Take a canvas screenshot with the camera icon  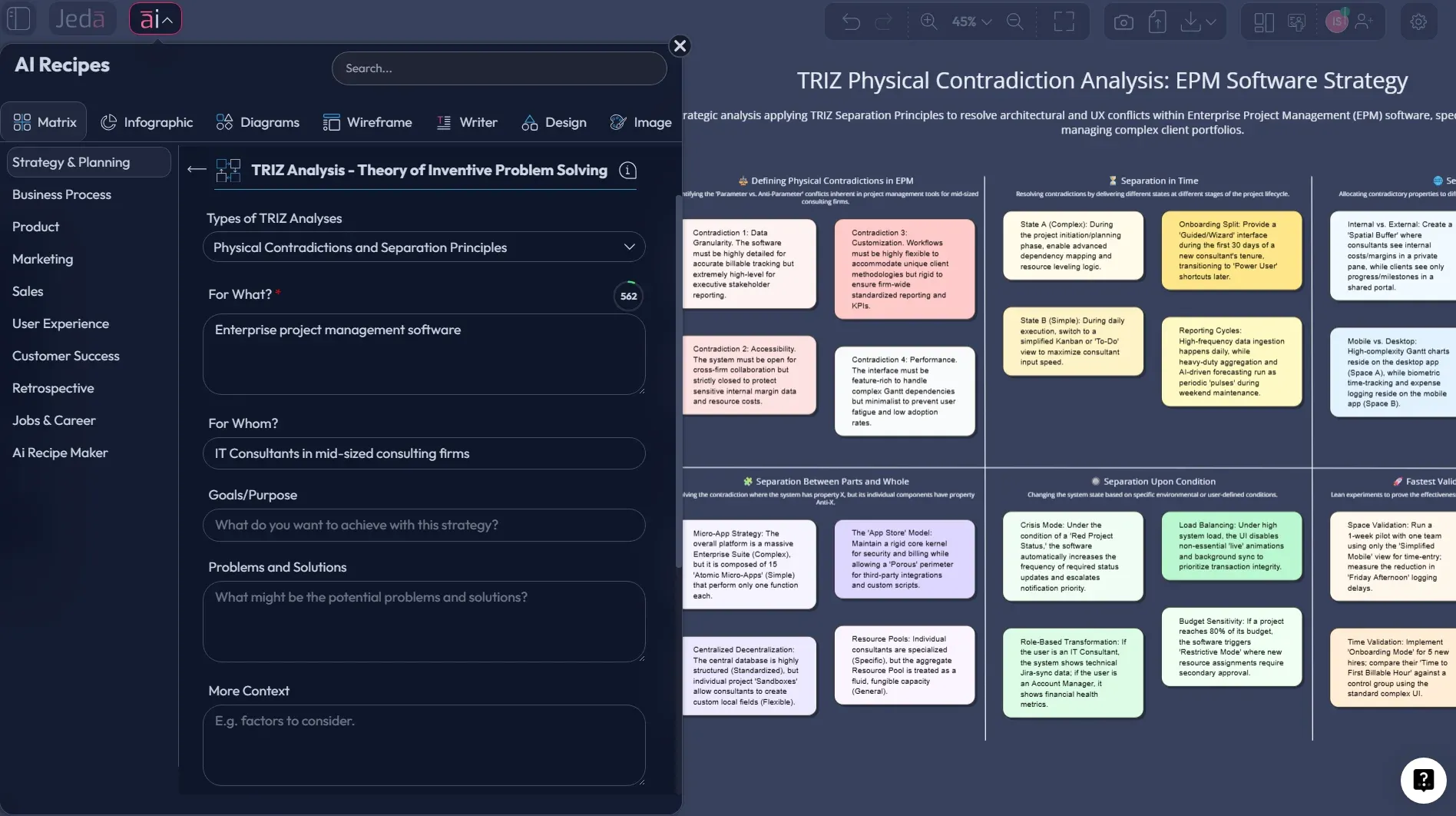(x=1123, y=21)
